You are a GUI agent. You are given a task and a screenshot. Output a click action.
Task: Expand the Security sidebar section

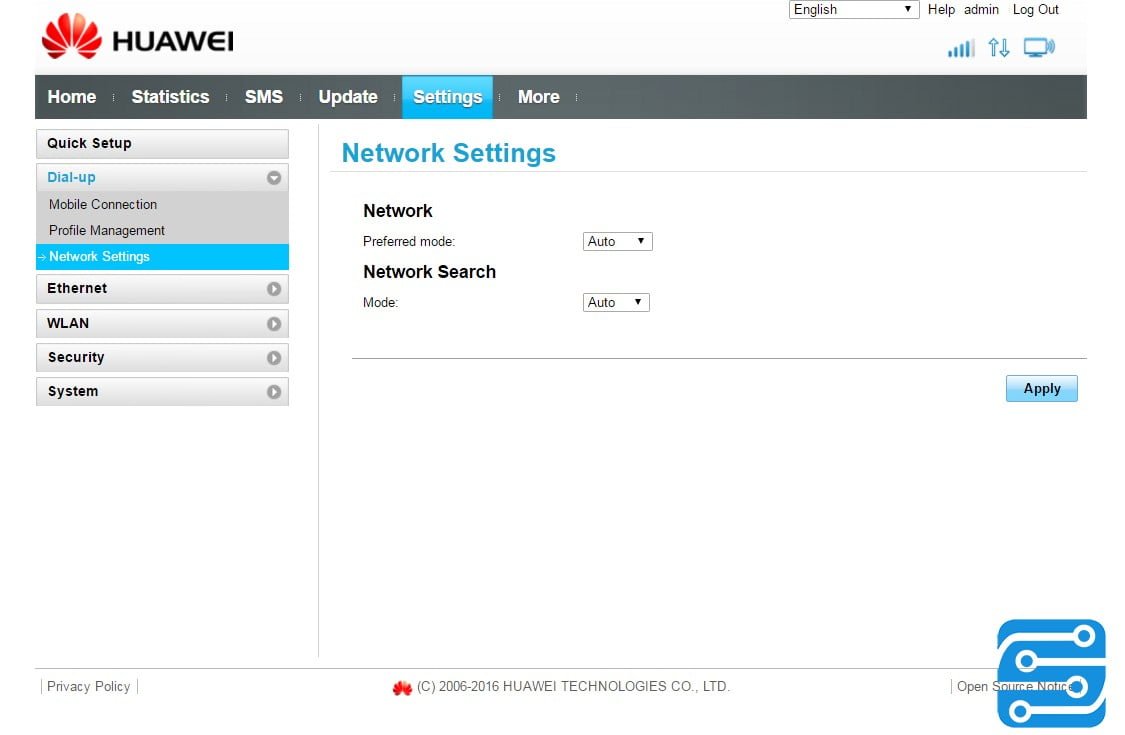(273, 358)
